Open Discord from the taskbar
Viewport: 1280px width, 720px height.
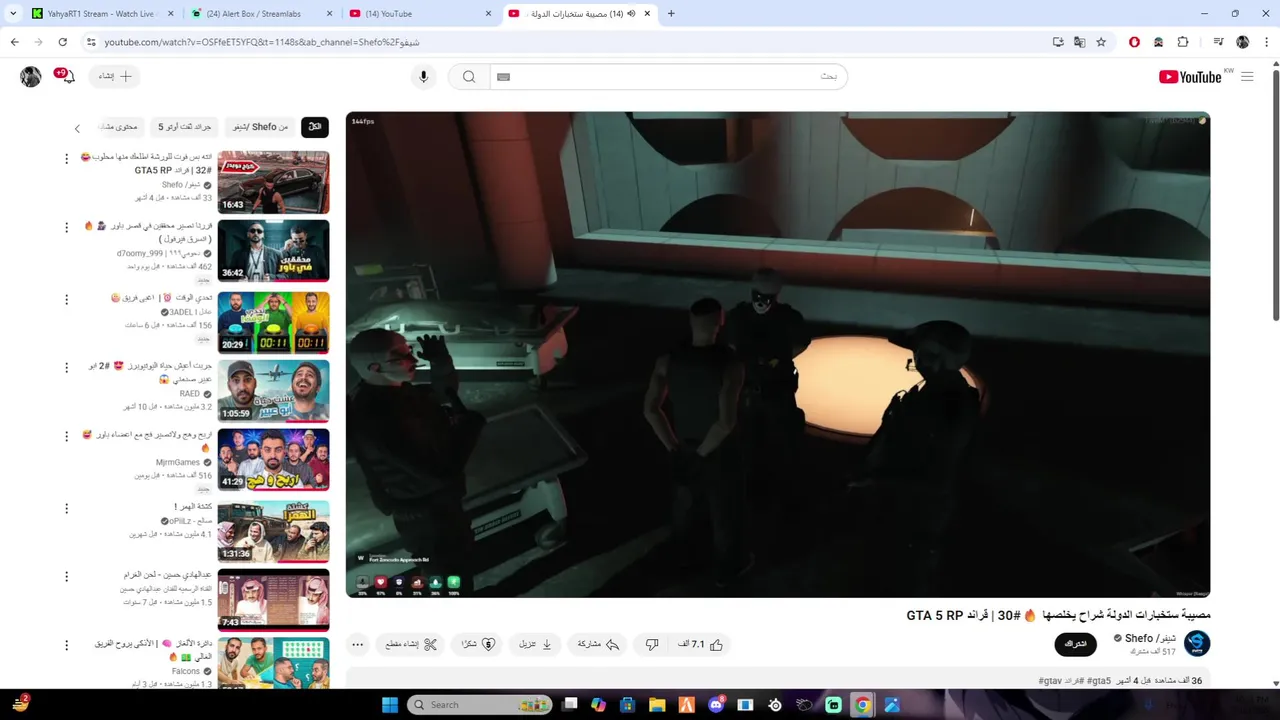pos(716,705)
